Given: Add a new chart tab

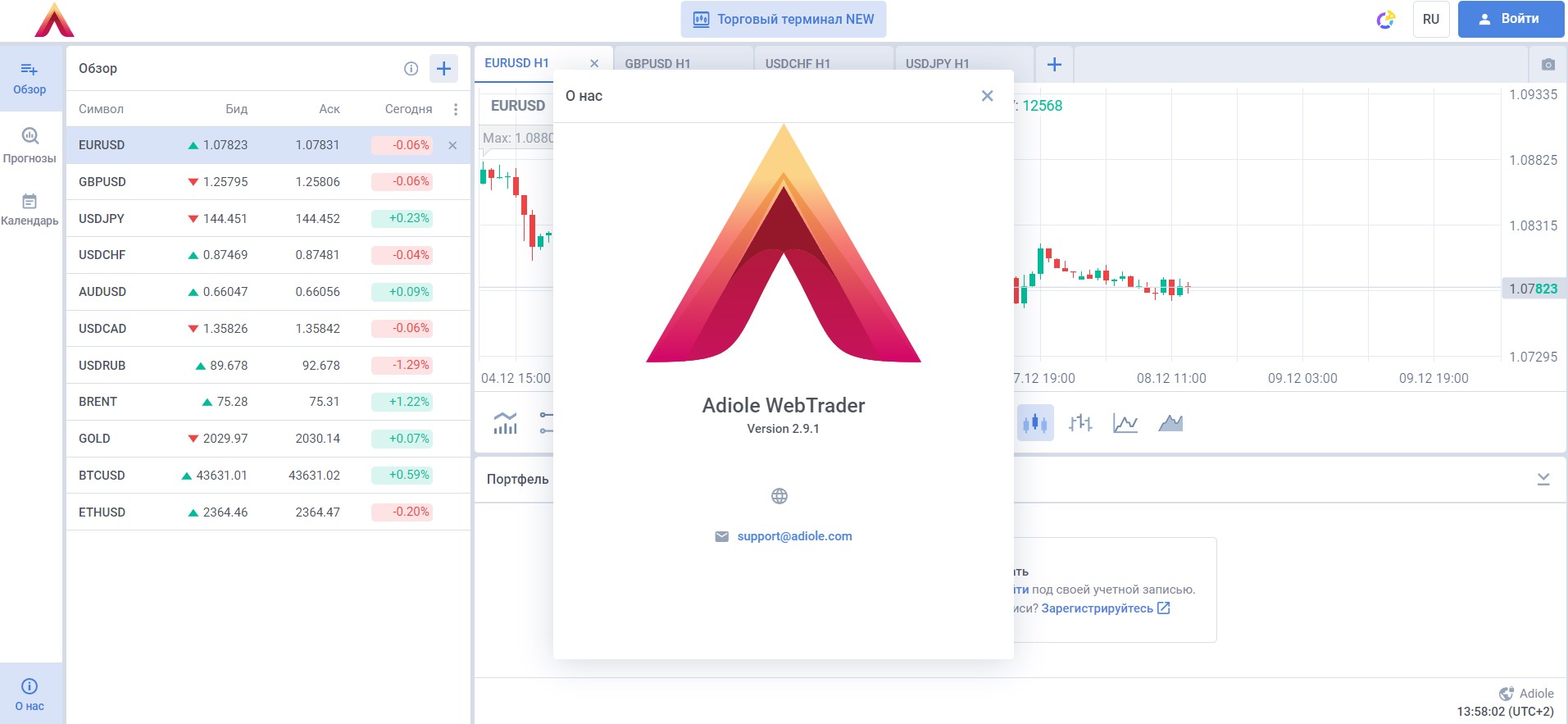Looking at the screenshot, I should pos(1055,64).
